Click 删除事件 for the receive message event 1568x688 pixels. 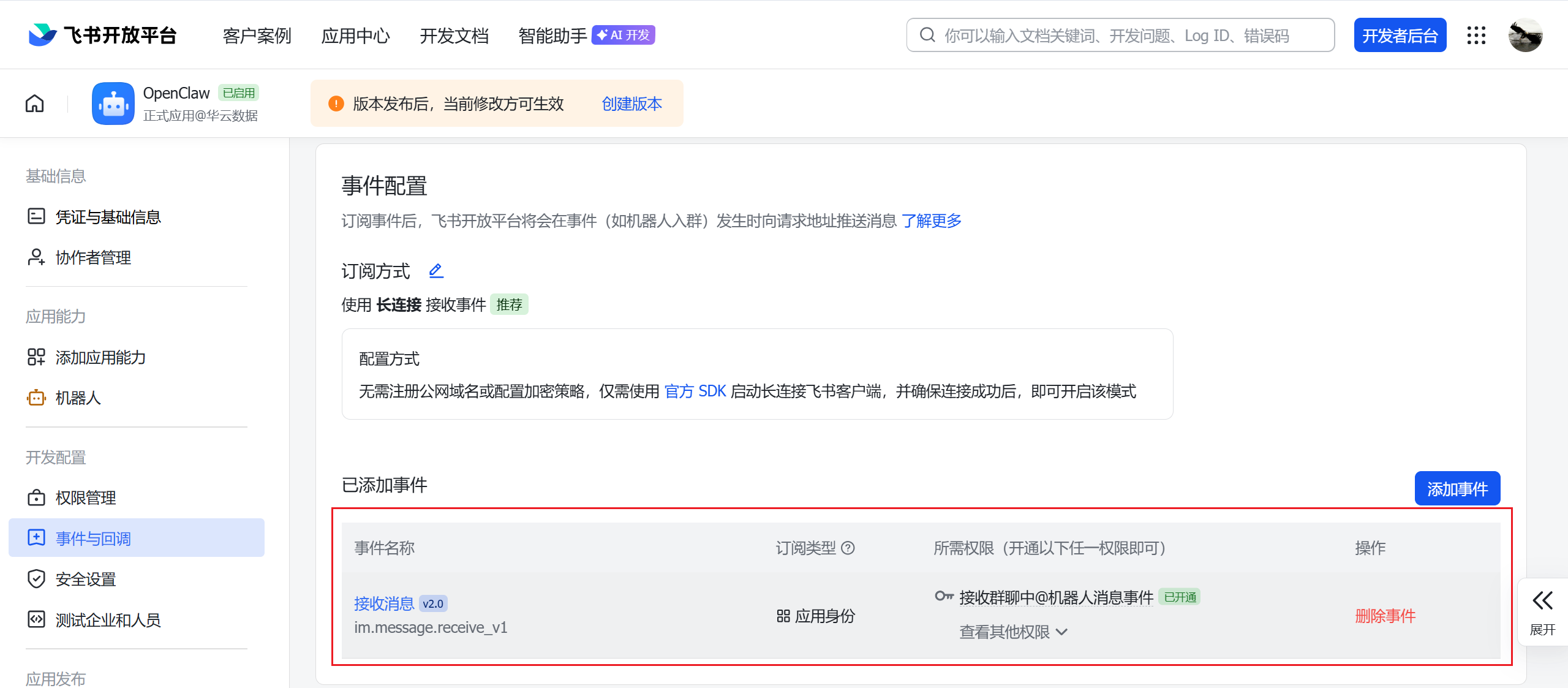[x=1385, y=616]
